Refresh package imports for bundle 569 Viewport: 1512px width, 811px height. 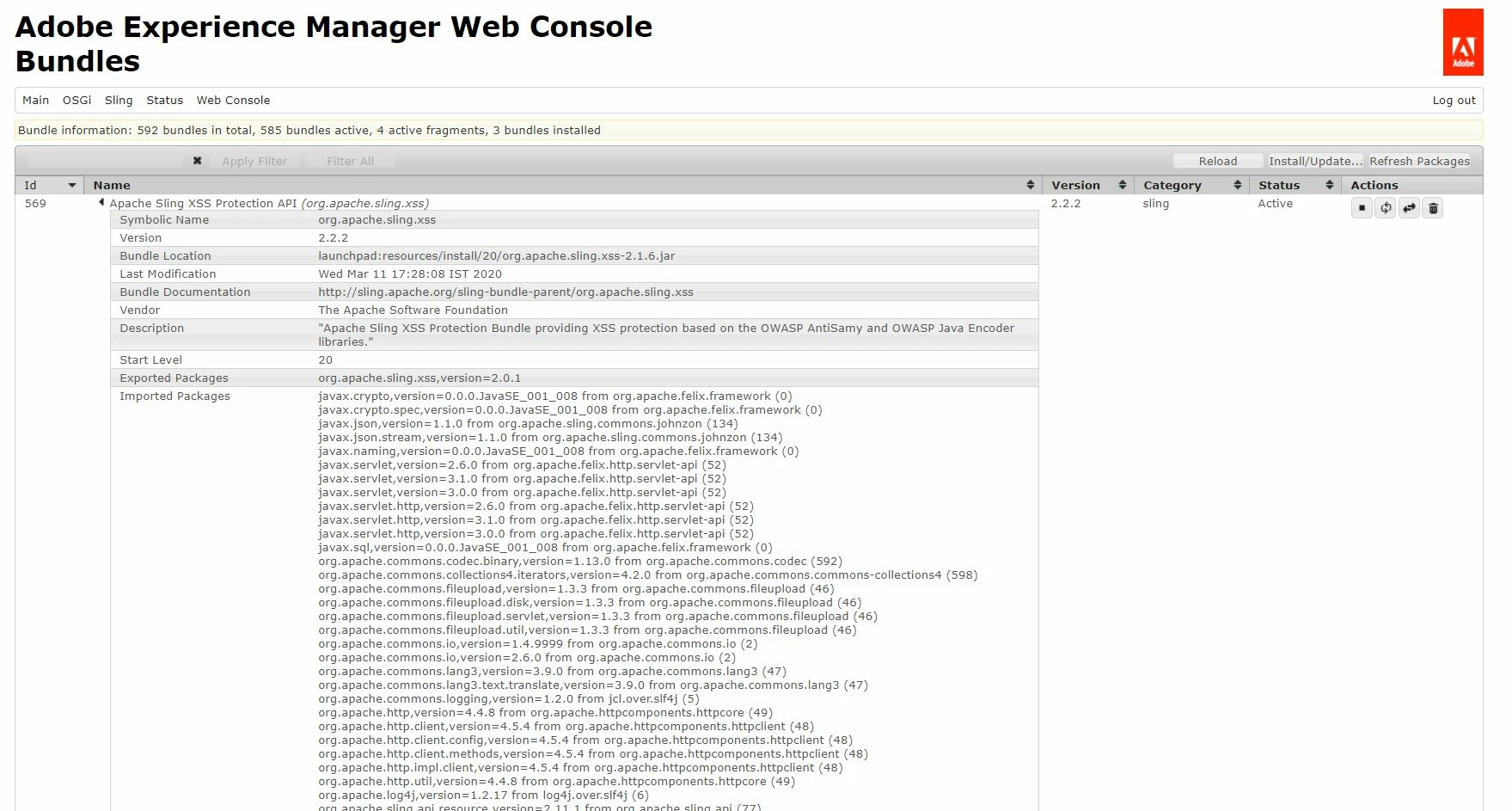(1386, 208)
